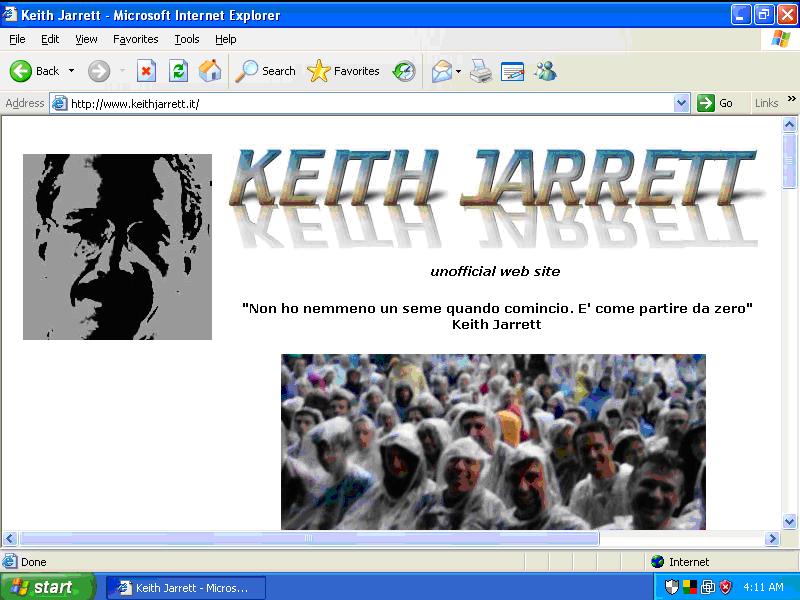800x600 pixels.
Task: Click the address bar URL field
Action: [x=370, y=104]
